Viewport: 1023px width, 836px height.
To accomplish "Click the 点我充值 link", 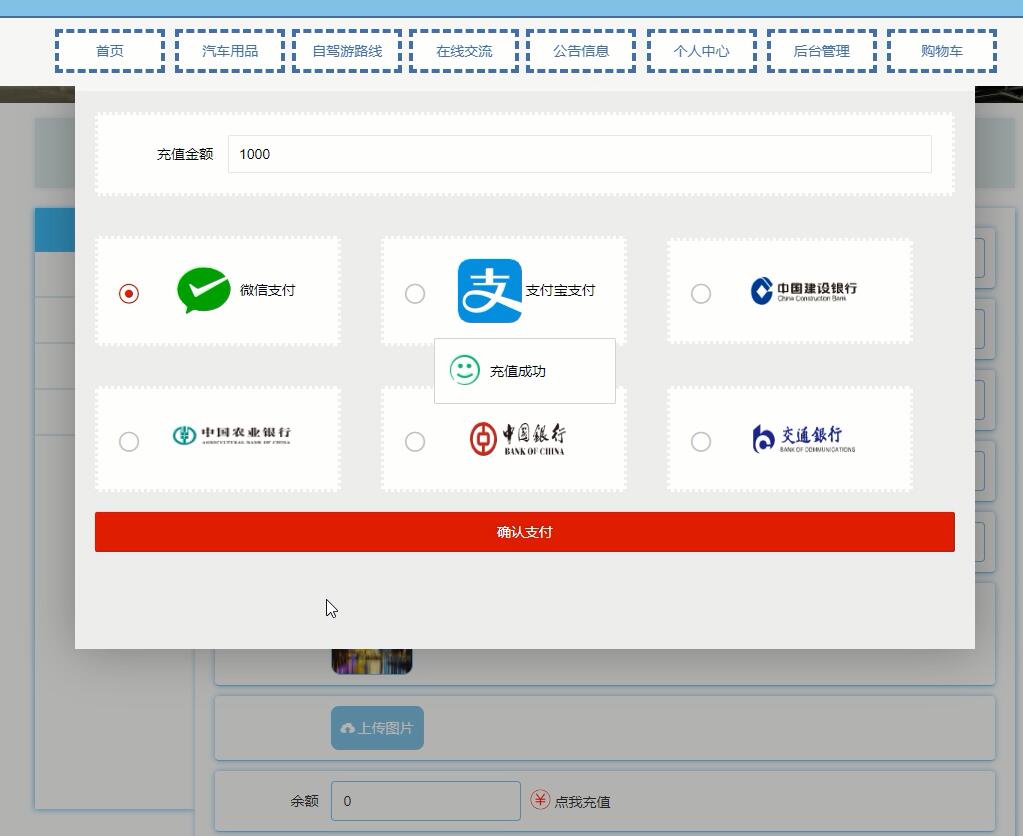I will click(x=583, y=802).
